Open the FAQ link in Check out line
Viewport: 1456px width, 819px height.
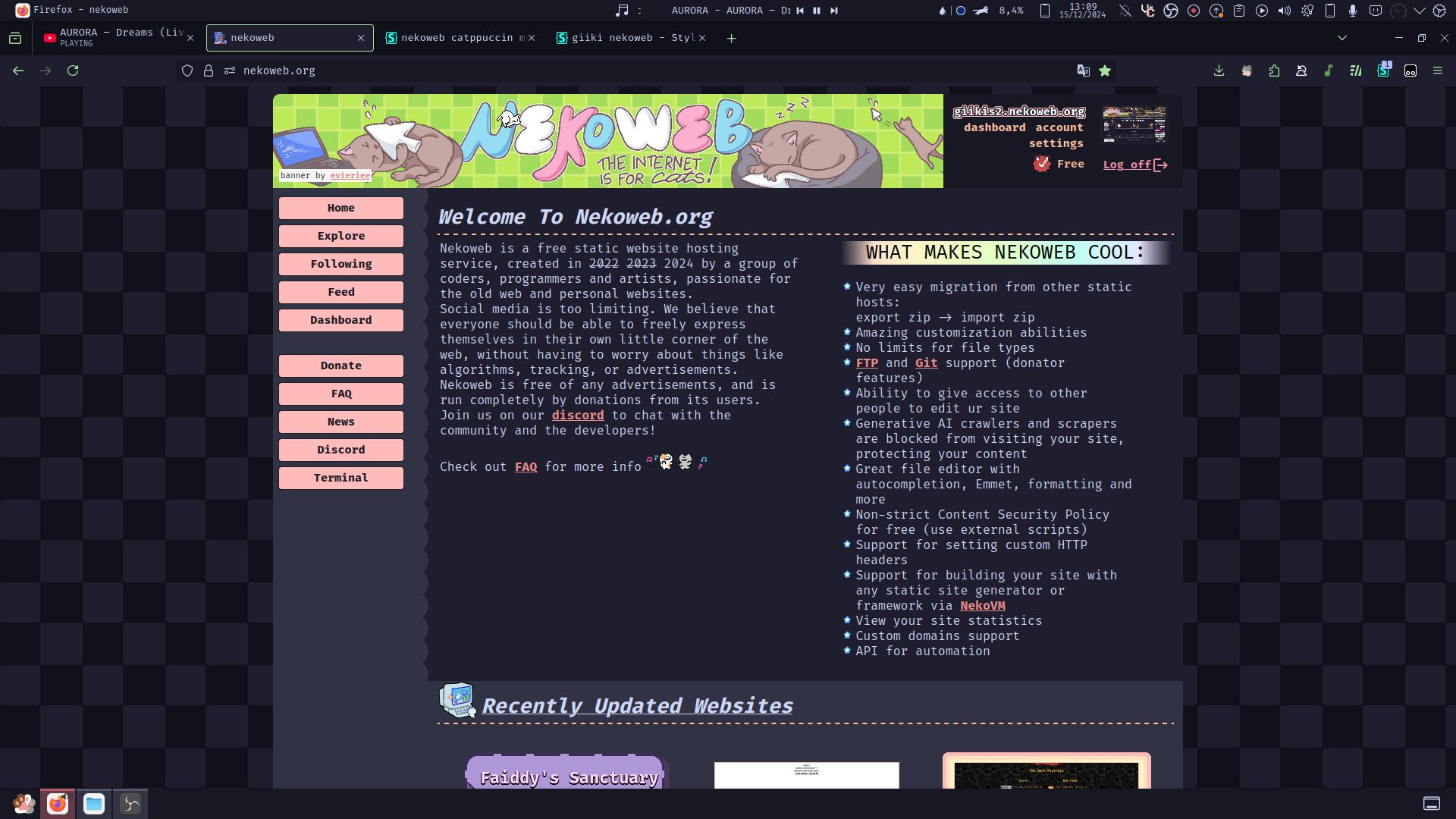pyautogui.click(x=526, y=467)
